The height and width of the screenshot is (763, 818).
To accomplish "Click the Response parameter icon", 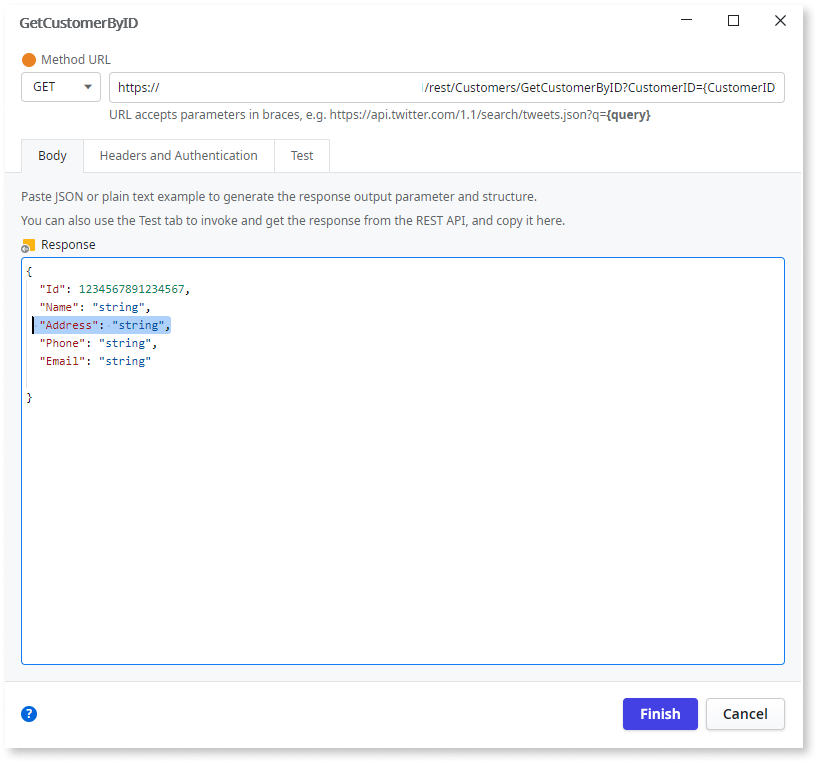I will pos(27,244).
